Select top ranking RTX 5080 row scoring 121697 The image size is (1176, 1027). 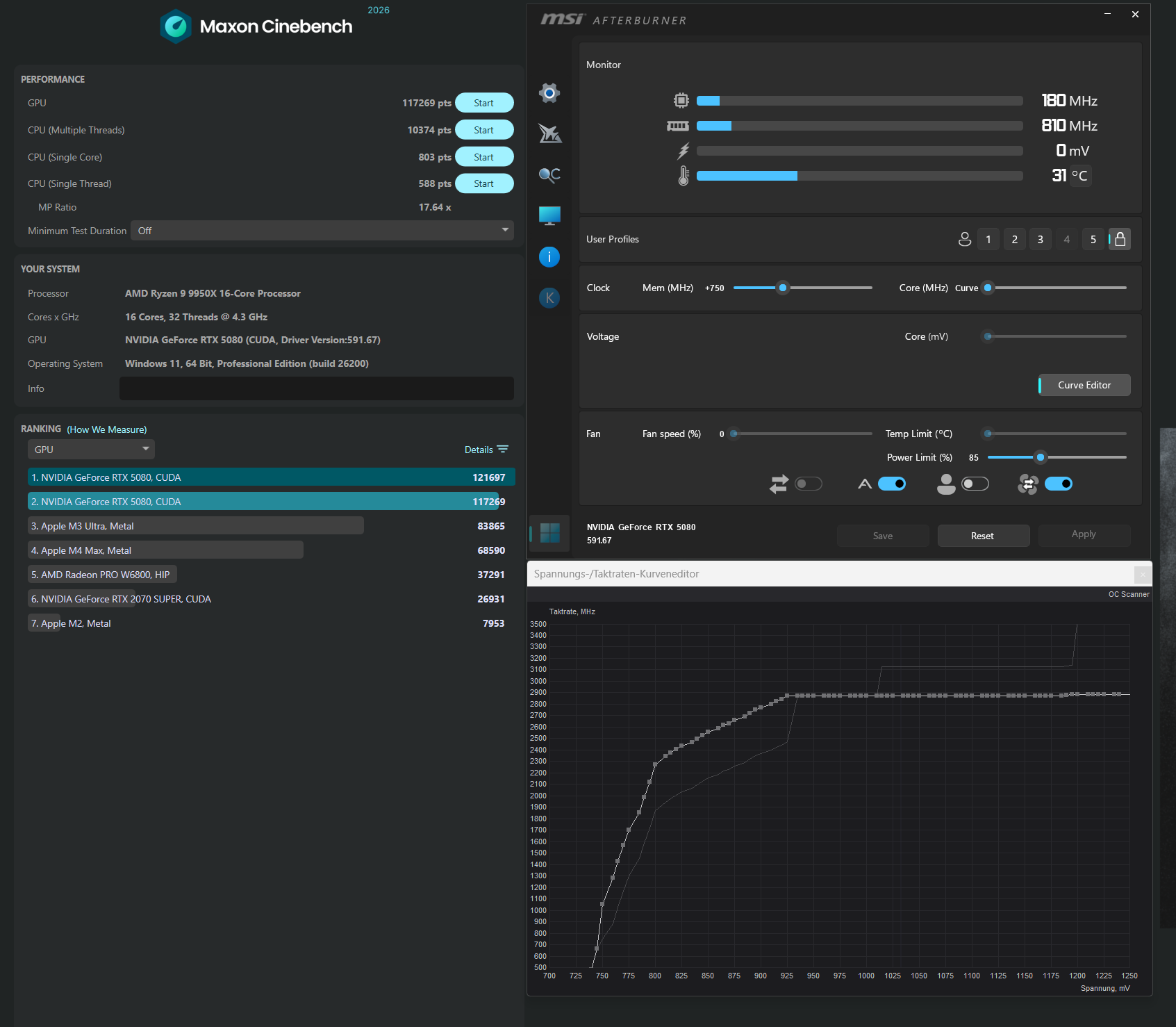pyautogui.click(x=271, y=477)
